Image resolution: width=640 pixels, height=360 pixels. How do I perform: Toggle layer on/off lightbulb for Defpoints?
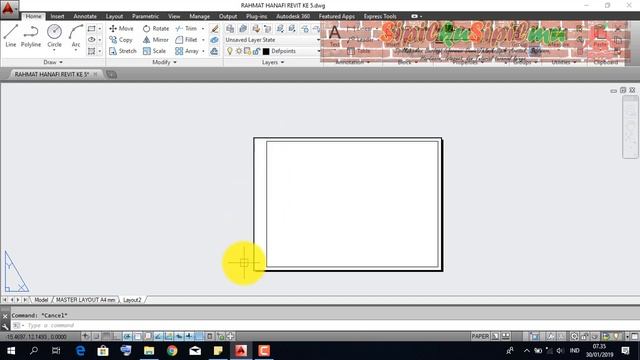[230, 51]
